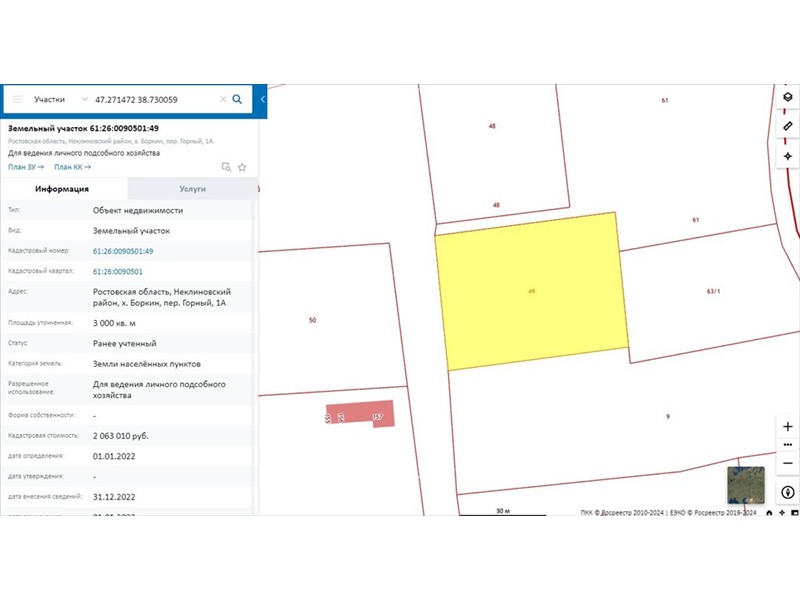Expand the Участки search type dropdown
This screenshot has width=800, height=600.
84,100
